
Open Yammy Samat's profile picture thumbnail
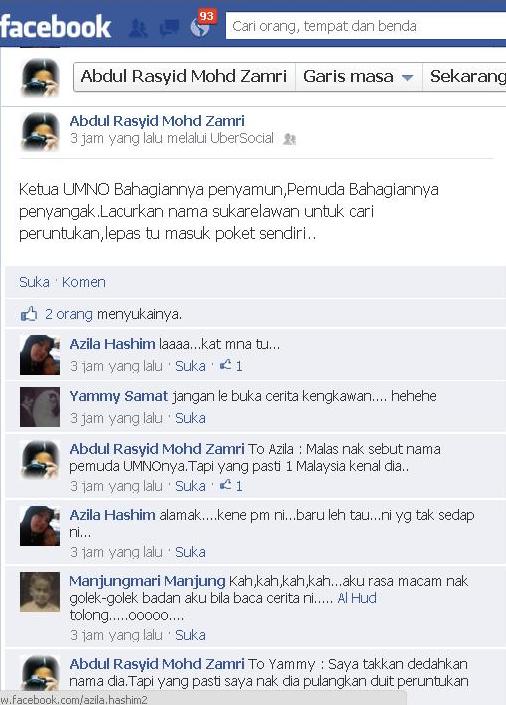[x=40, y=406]
